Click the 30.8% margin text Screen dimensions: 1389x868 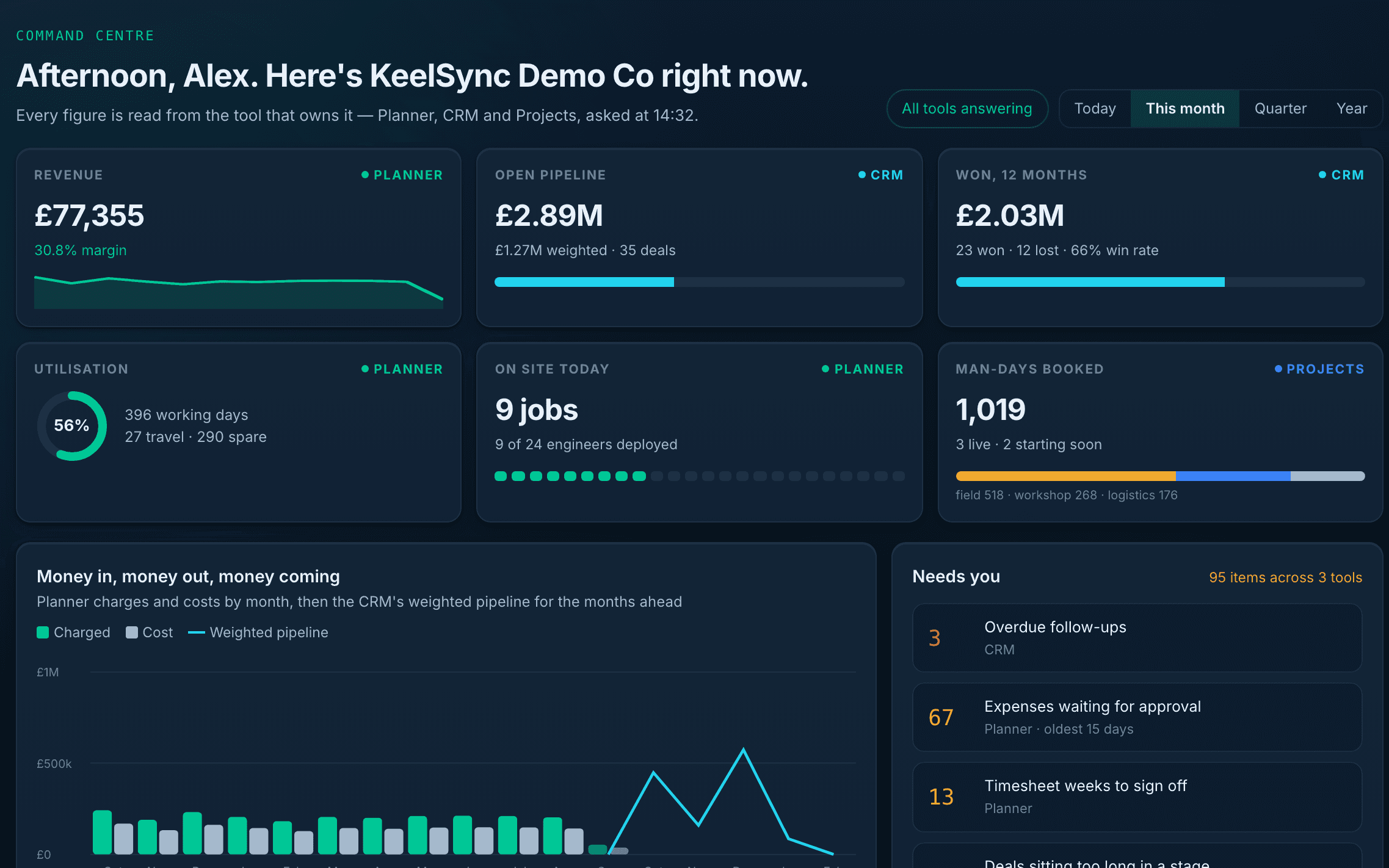(81, 250)
